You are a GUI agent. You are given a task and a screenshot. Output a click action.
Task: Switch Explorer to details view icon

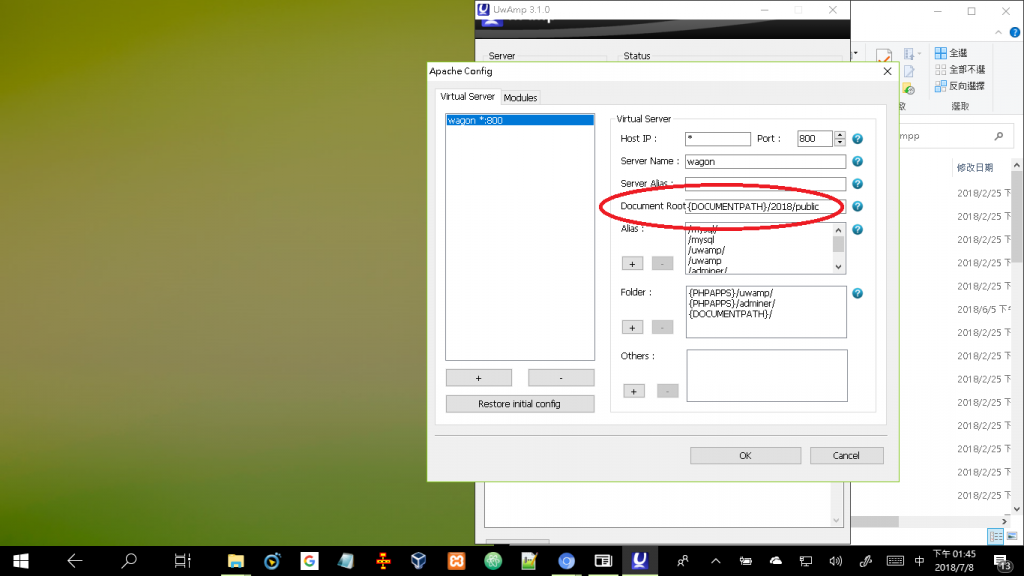(x=996, y=536)
